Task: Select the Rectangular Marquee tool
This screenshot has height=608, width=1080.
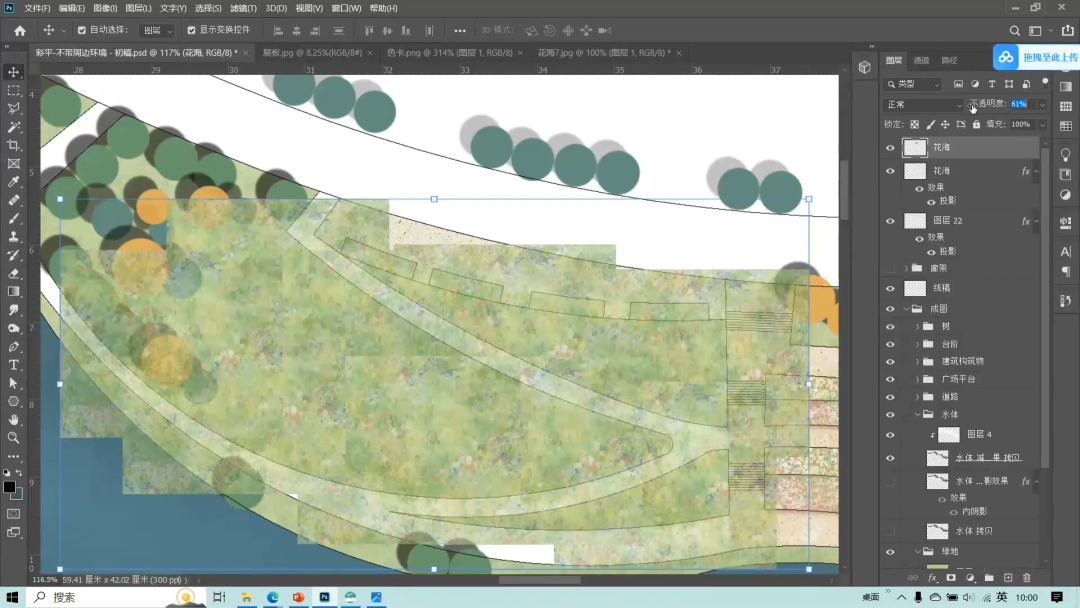Action: [x=13, y=90]
